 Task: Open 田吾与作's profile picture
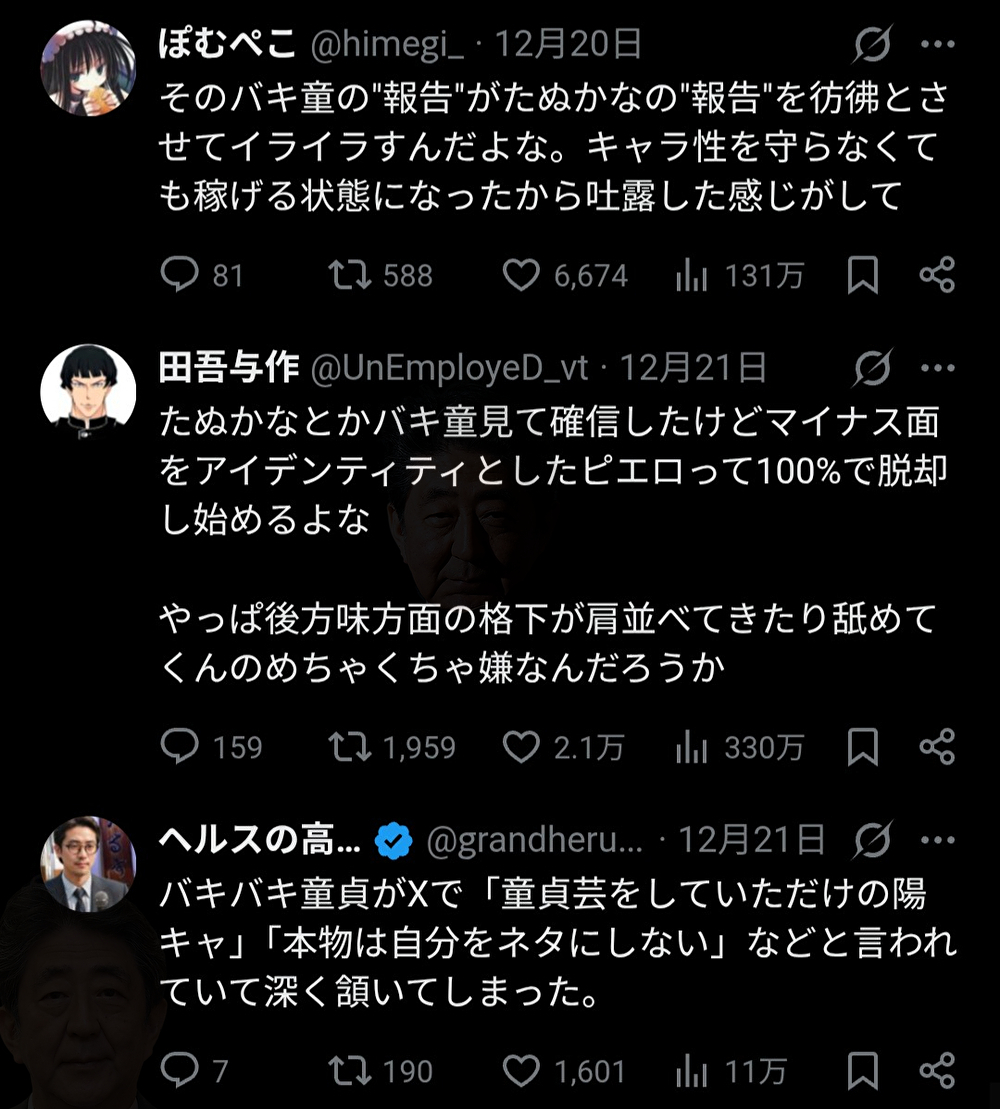point(88,389)
